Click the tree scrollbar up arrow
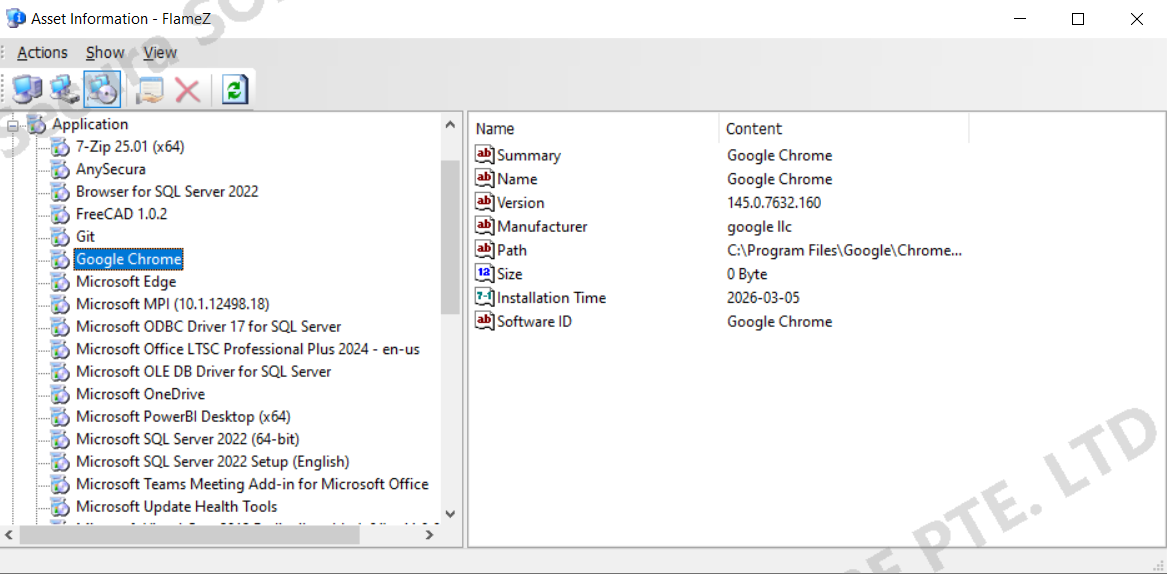The width and height of the screenshot is (1167, 574). coord(450,124)
